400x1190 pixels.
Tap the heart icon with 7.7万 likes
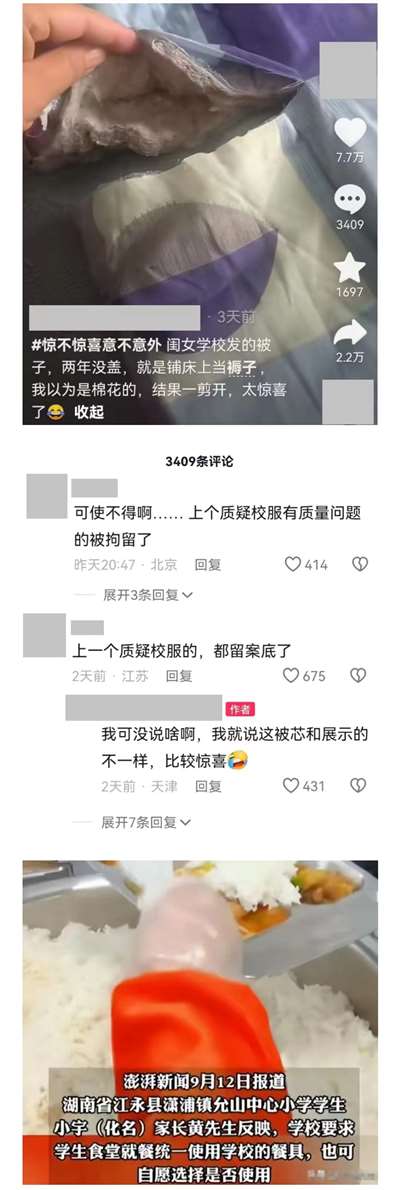coord(350,133)
